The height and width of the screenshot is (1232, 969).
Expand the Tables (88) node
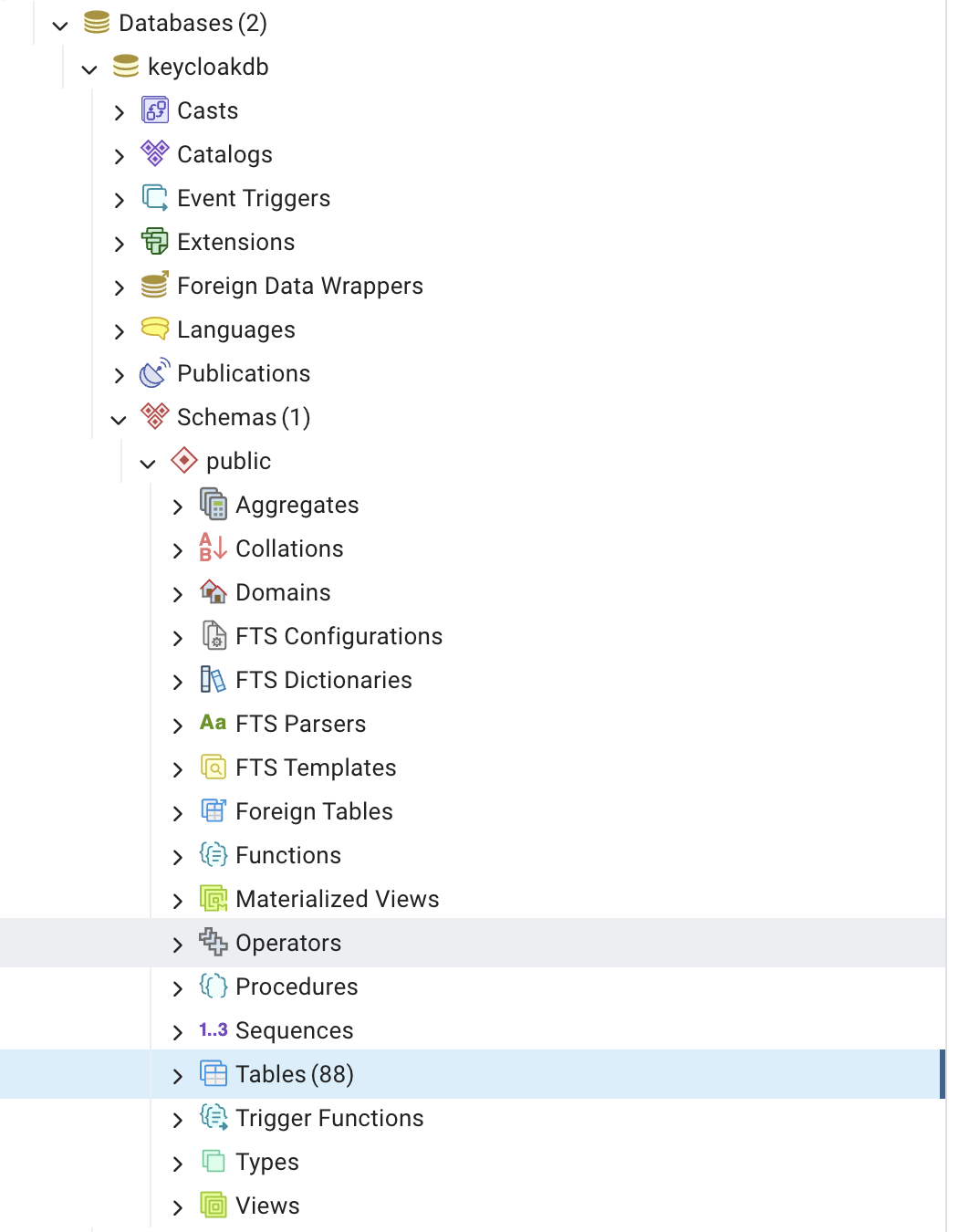tap(178, 1076)
